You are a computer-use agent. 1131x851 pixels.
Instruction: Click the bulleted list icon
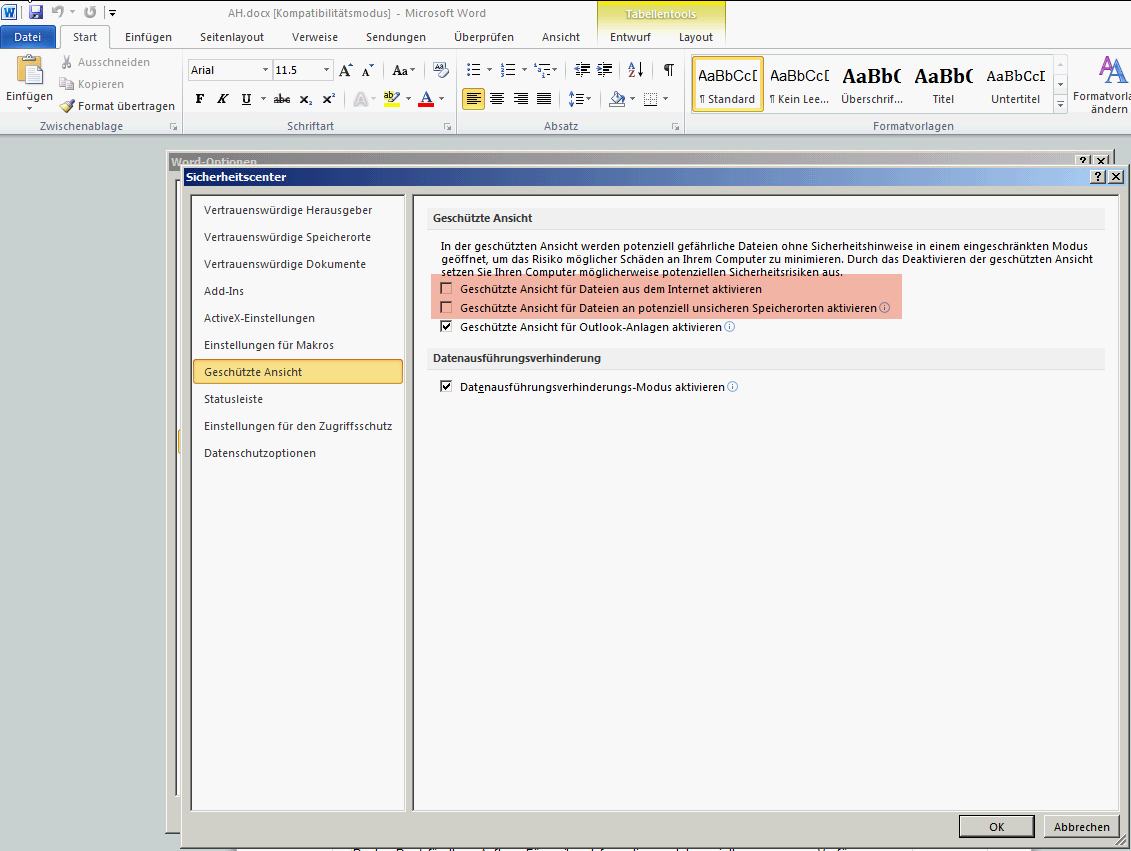pos(474,70)
